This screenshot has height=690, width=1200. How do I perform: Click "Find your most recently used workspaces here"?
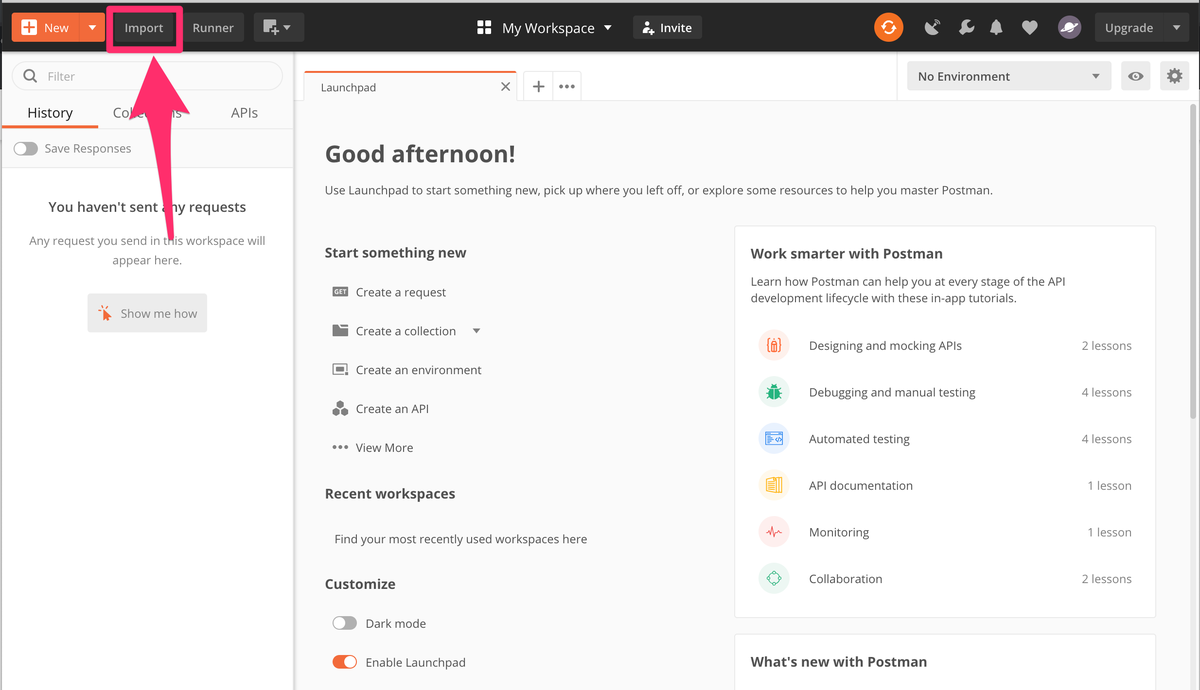coord(461,539)
